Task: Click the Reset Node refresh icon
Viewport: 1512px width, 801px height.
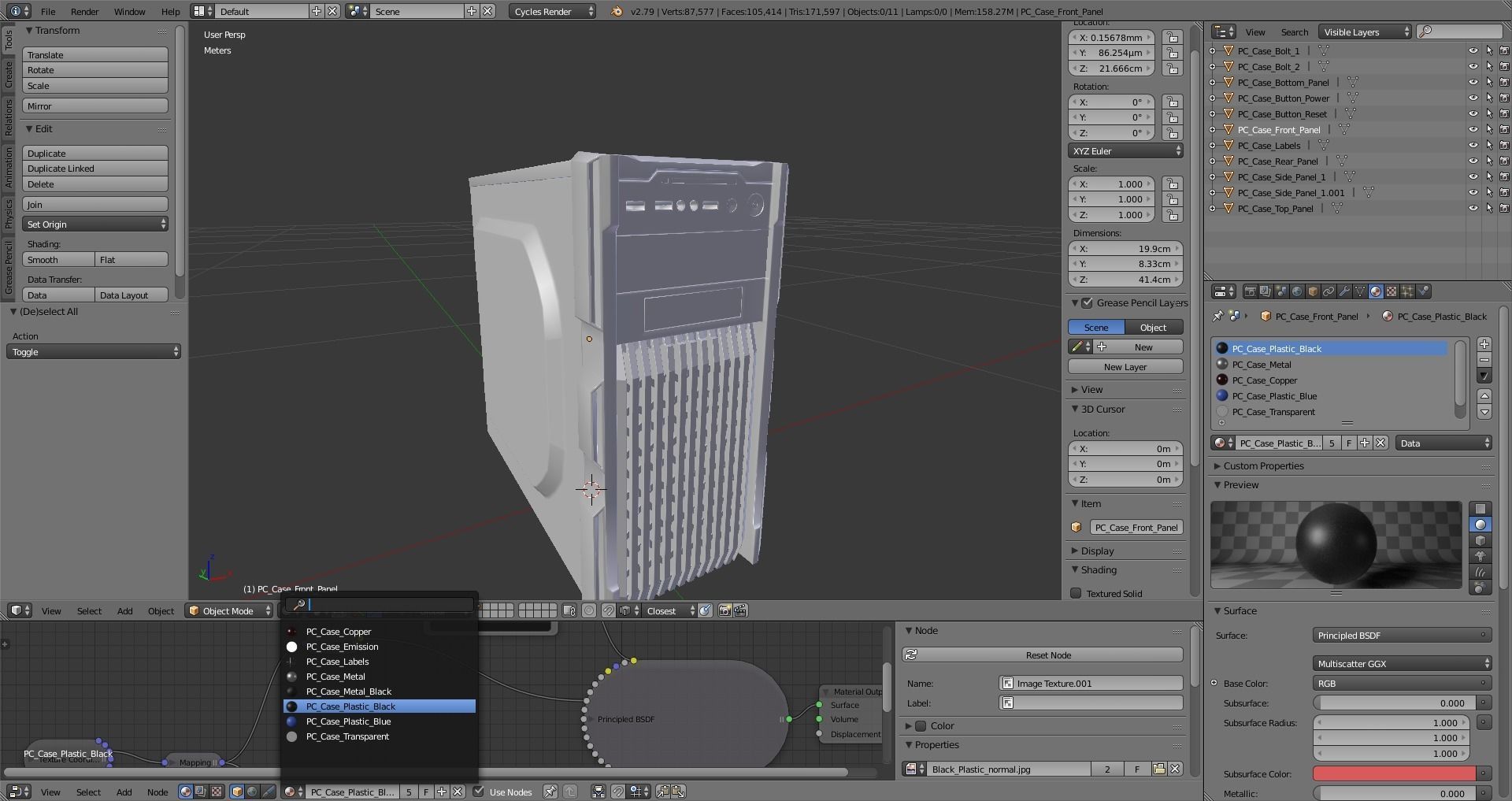Action: click(x=911, y=655)
